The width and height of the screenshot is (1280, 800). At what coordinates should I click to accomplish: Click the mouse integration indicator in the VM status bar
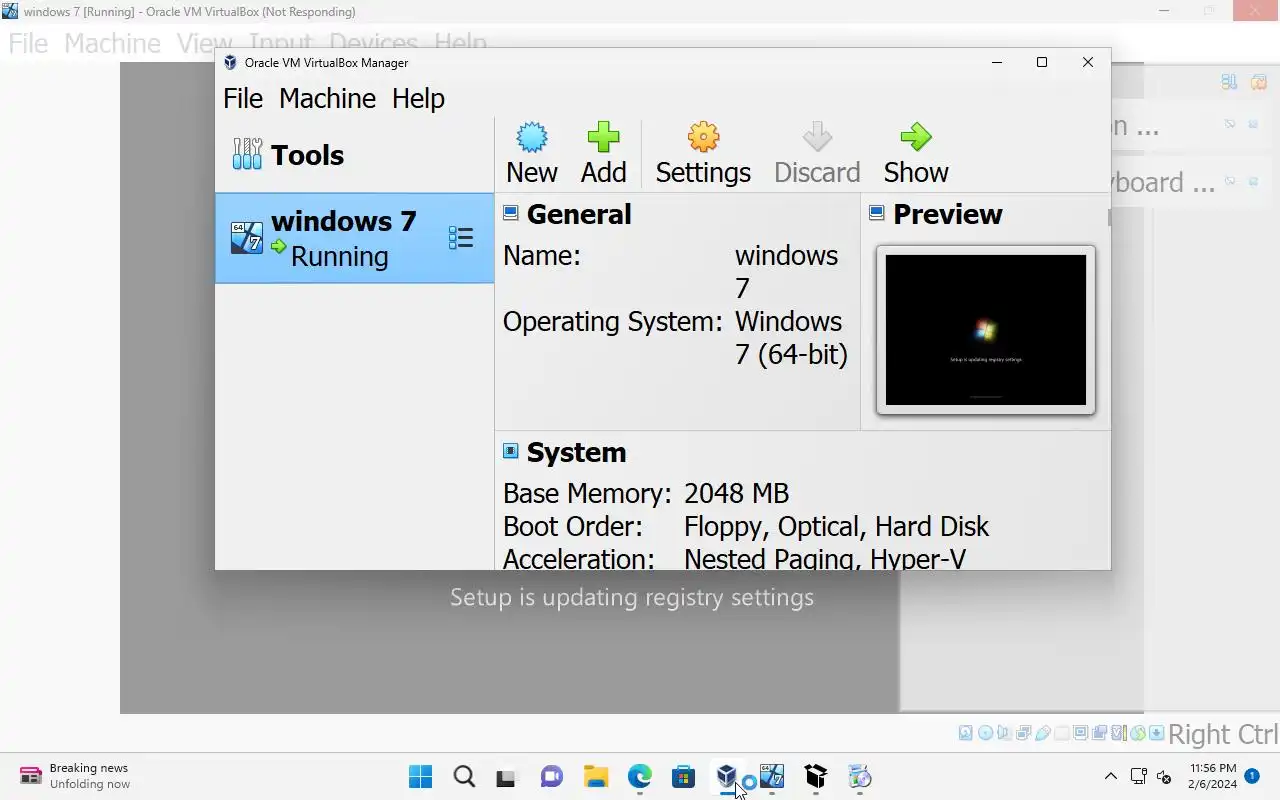pos(1138,733)
